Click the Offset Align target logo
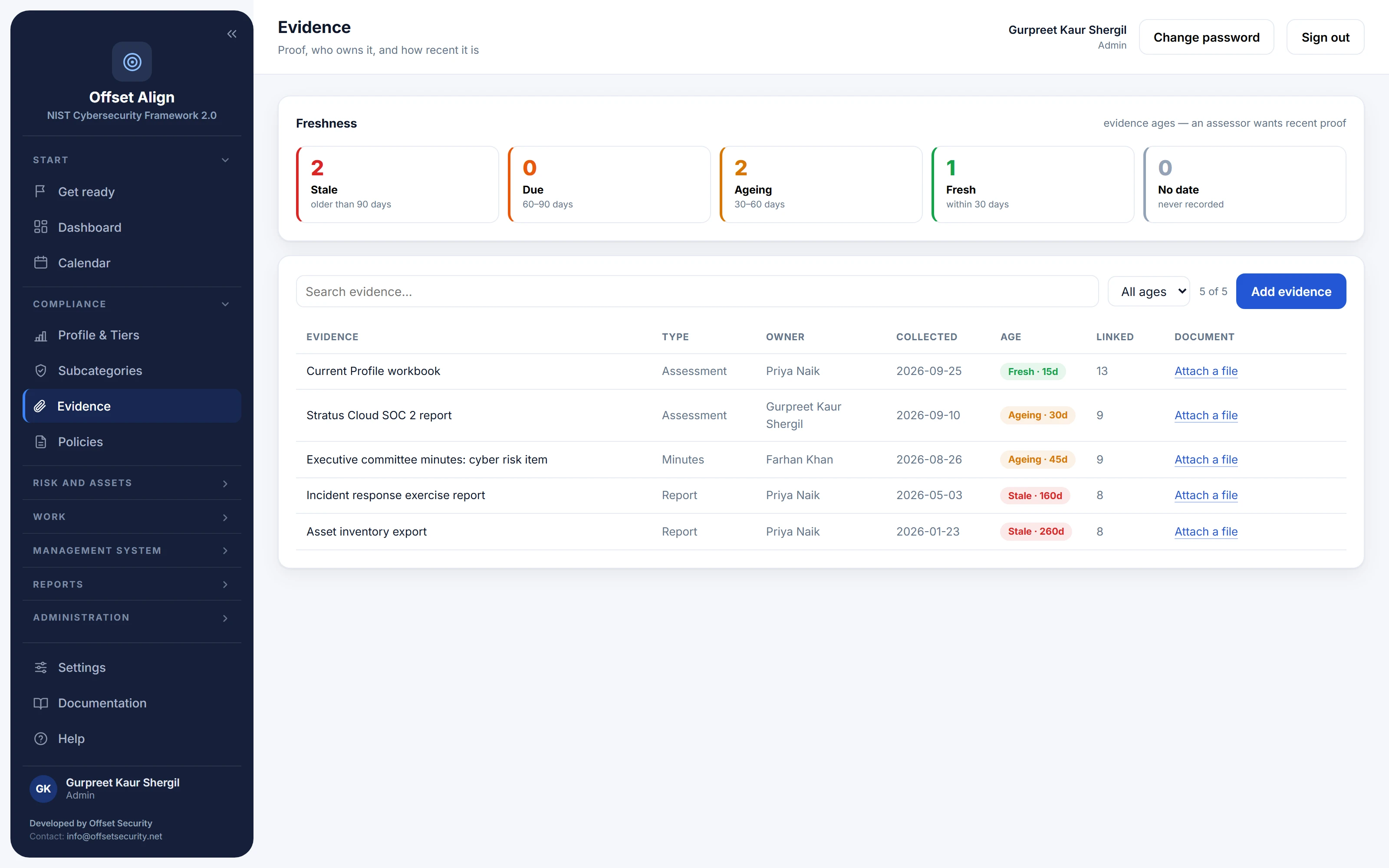Viewport: 1389px width, 868px height. [x=132, y=62]
